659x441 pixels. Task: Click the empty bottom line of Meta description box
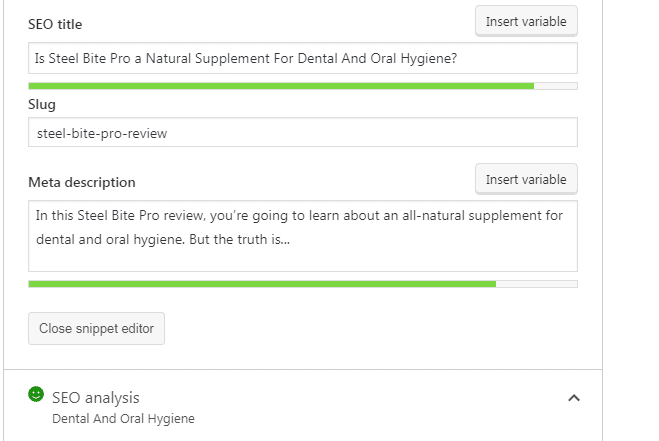(x=302, y=260)
